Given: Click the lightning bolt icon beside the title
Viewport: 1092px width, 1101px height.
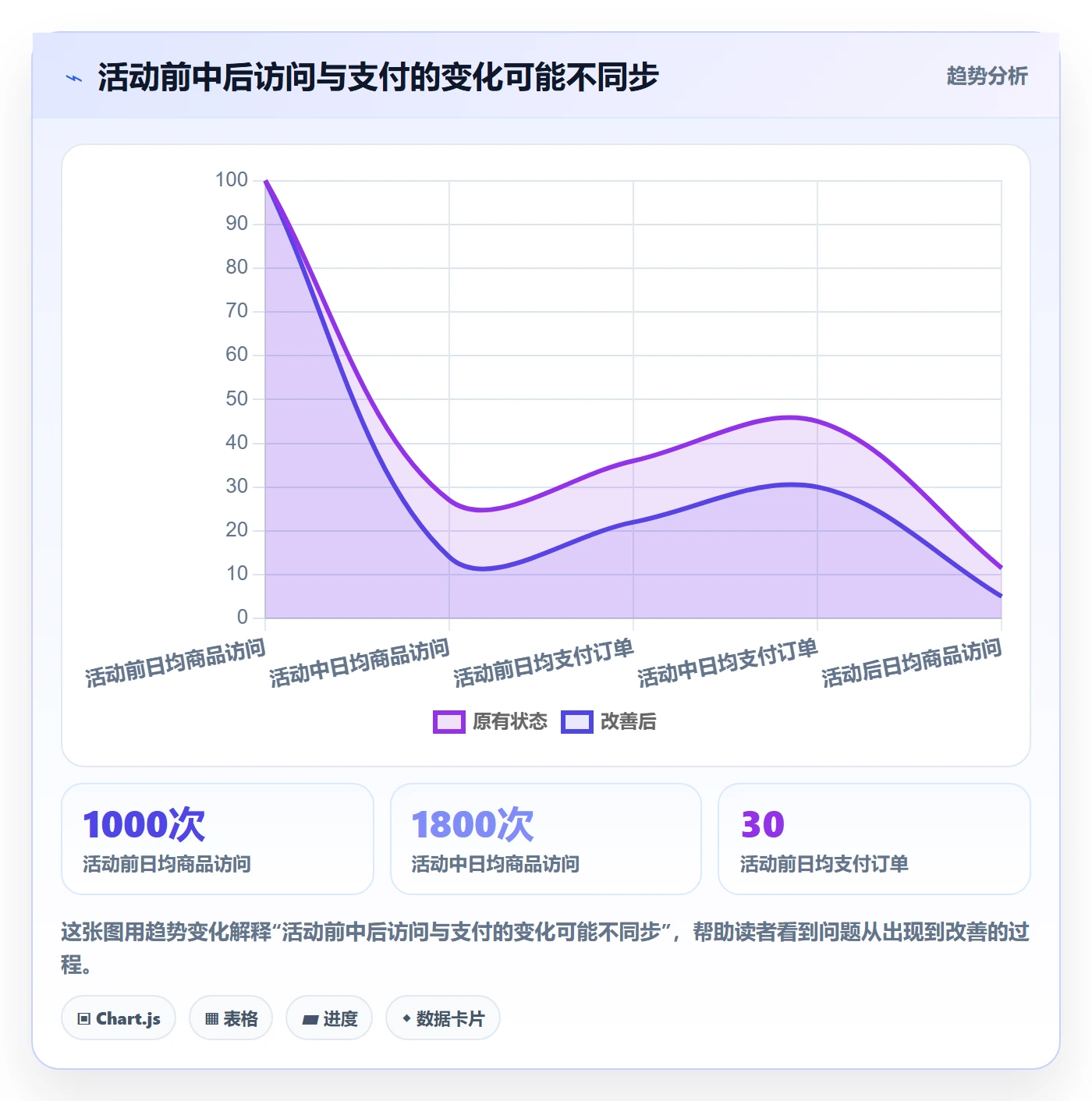Looking at the screenshot, I should point(74,78).
